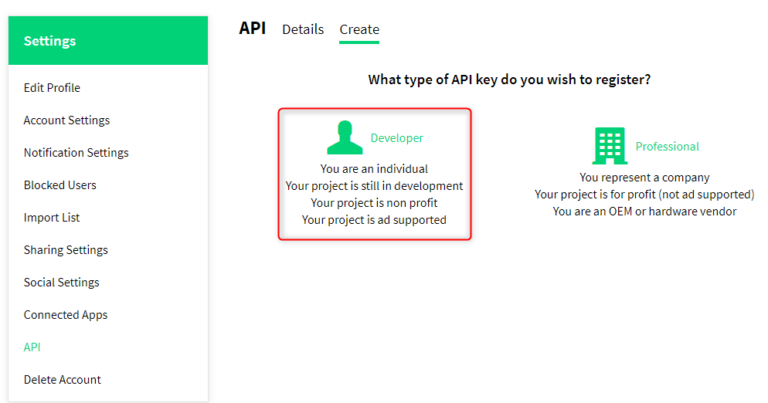Click Delete Account in sidebar
This screenshot has height=403, width=768.
pyautogui.click(x=62, y=379)
